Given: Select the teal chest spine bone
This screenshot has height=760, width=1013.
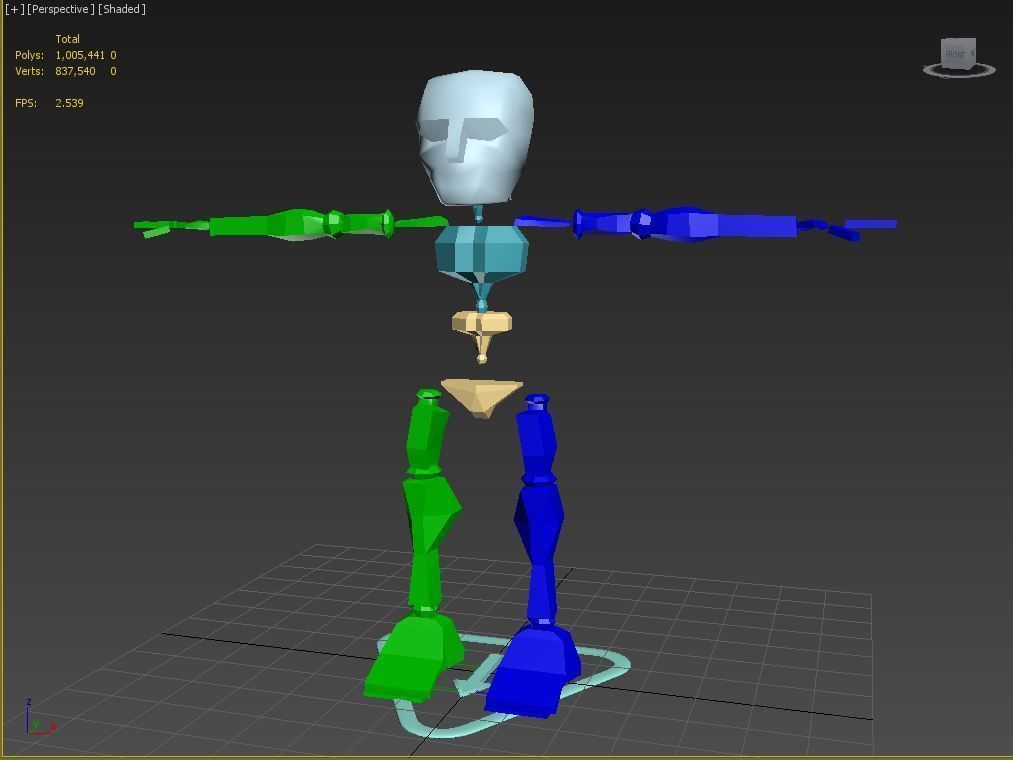Looking at the screenshot, I should (481, 253).
